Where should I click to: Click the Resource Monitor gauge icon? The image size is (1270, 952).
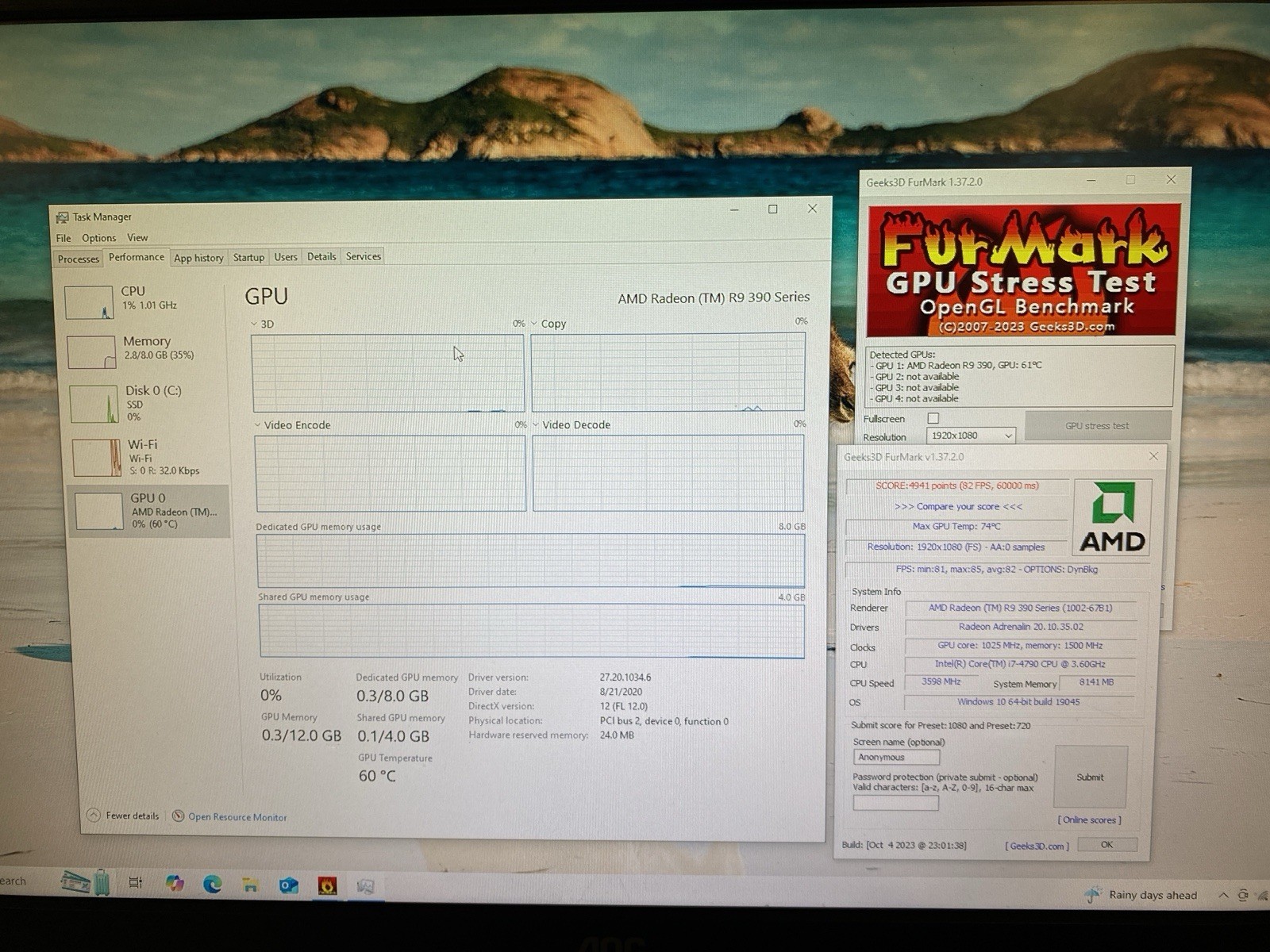pyautogui.click(x=179, y=816)
